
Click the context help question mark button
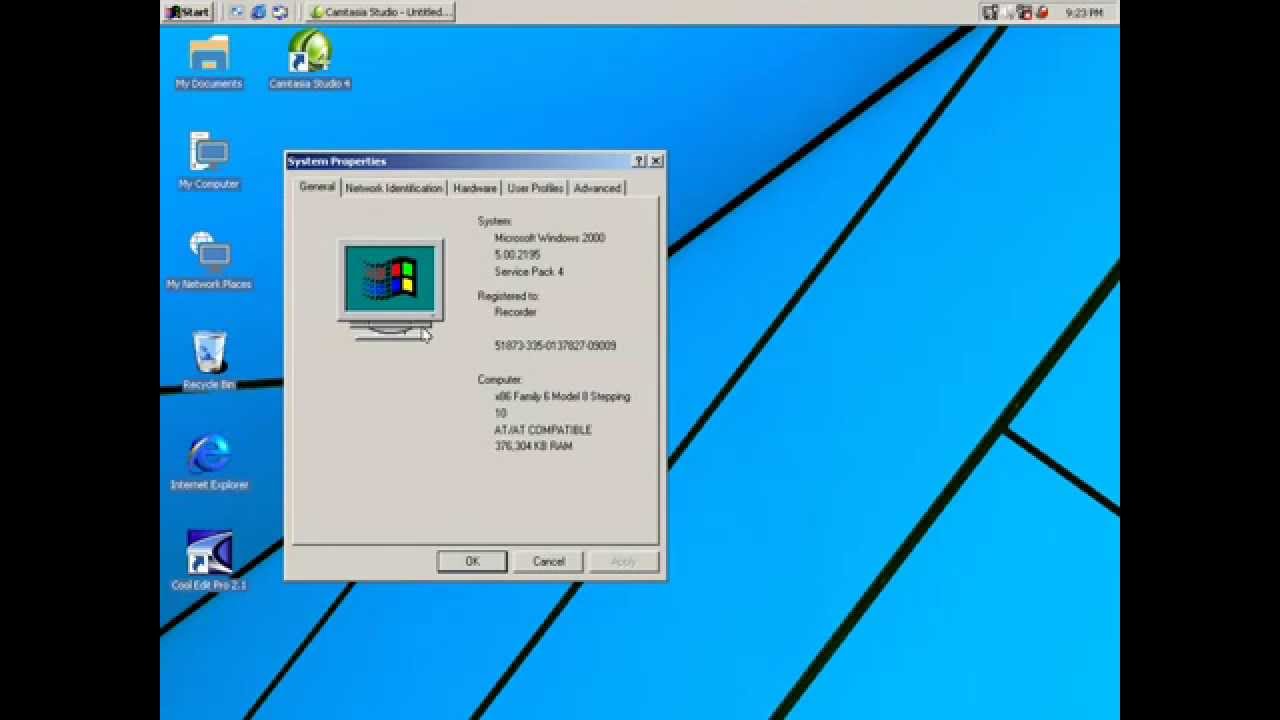(x=639, y=161)
